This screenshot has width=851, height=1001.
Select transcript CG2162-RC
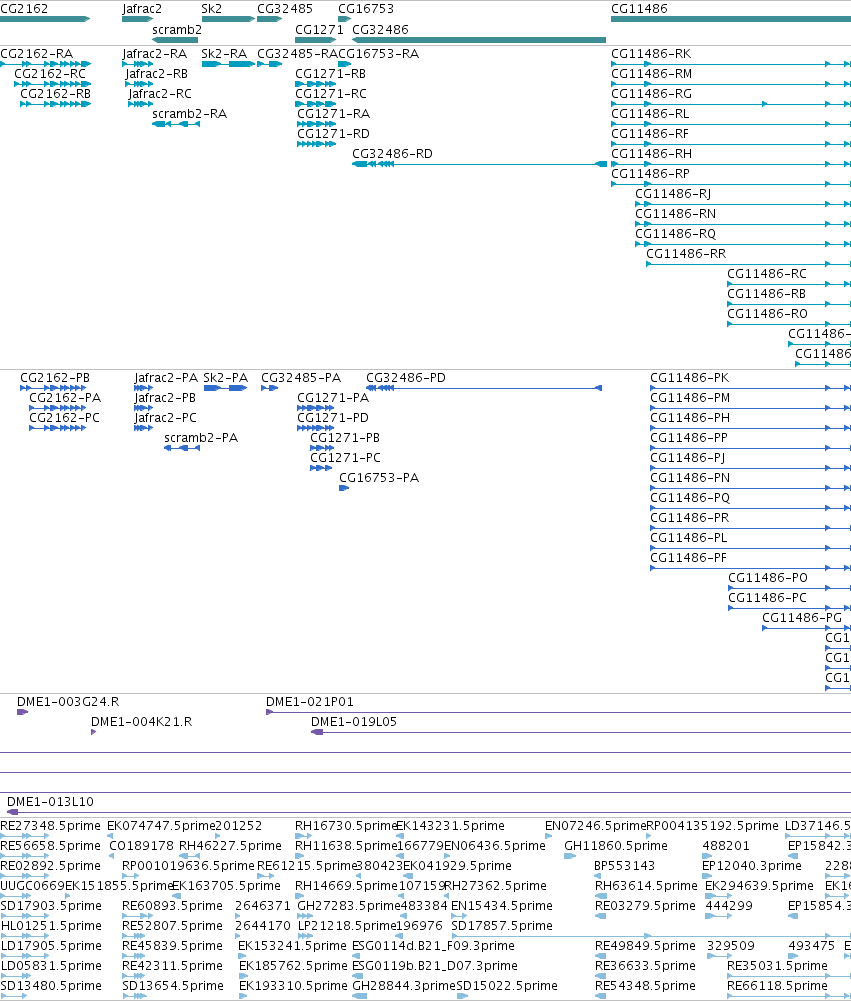[x=50, y=73]
